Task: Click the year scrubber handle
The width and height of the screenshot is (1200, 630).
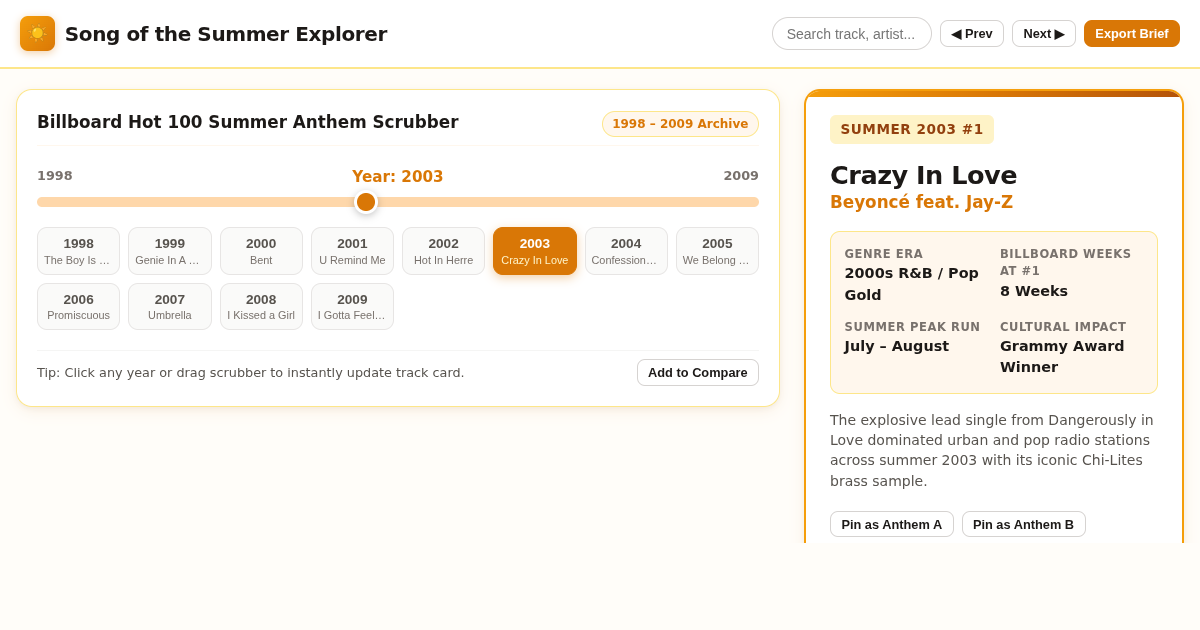Action: click(x=366, y=202)
